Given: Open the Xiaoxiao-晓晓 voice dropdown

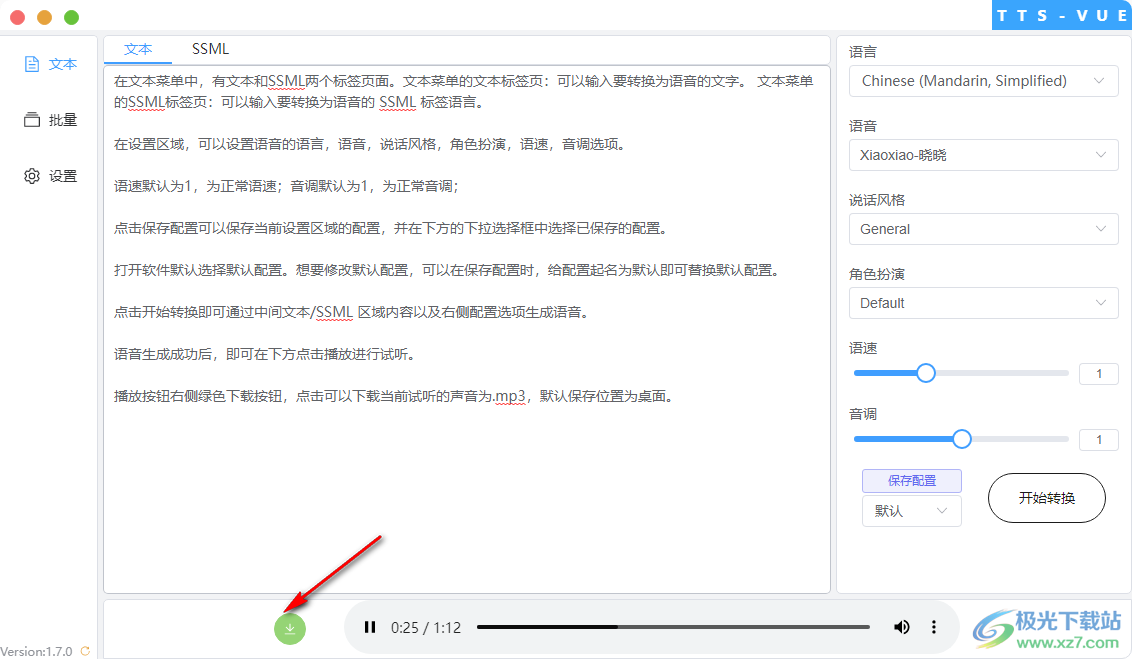Looking at the screenshot, I should click(983, 155).
